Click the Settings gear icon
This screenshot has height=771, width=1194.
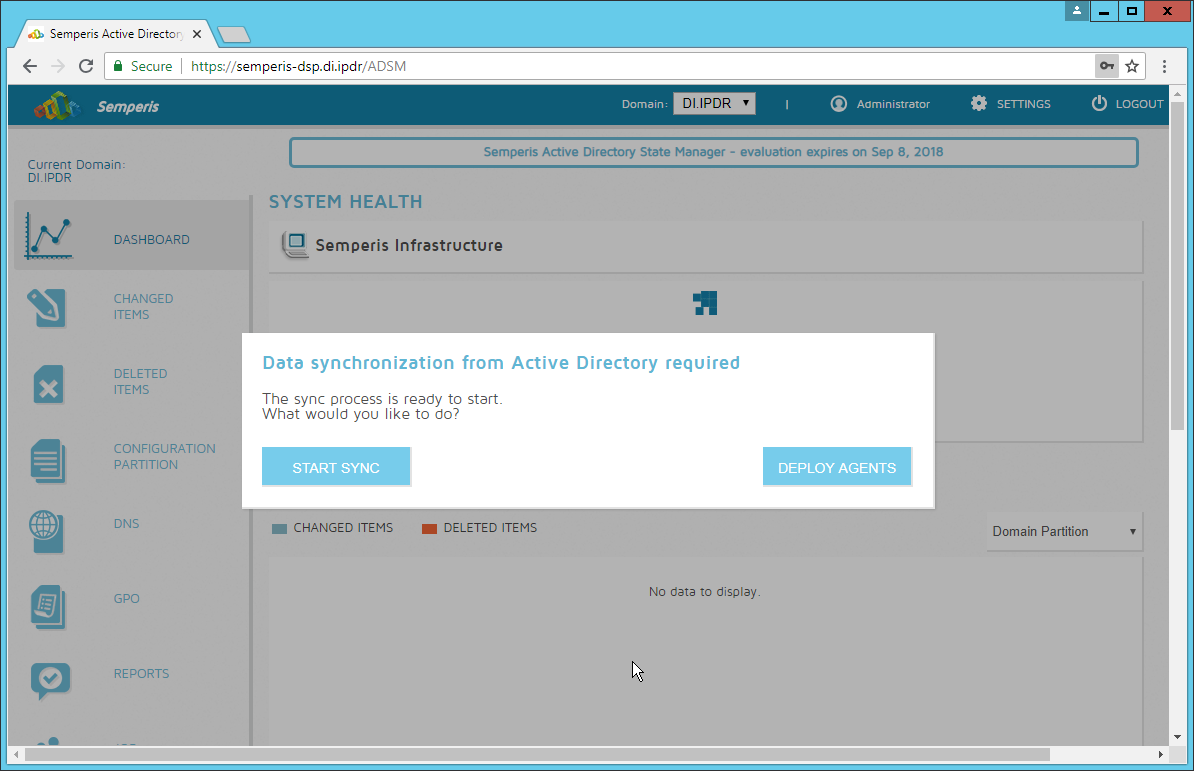coord(978,104)
